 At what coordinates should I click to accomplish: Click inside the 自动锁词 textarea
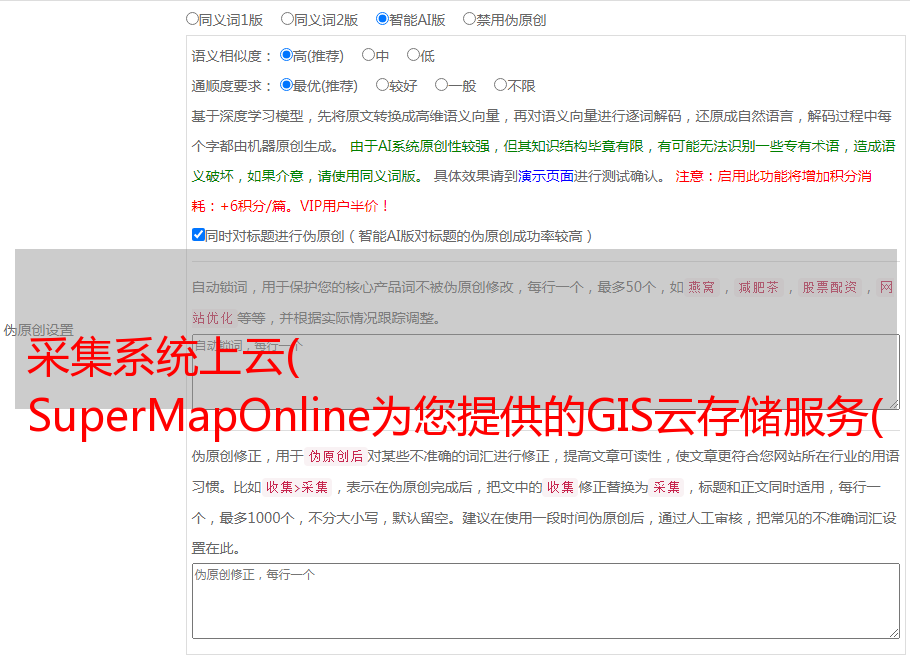click(546, 372)
